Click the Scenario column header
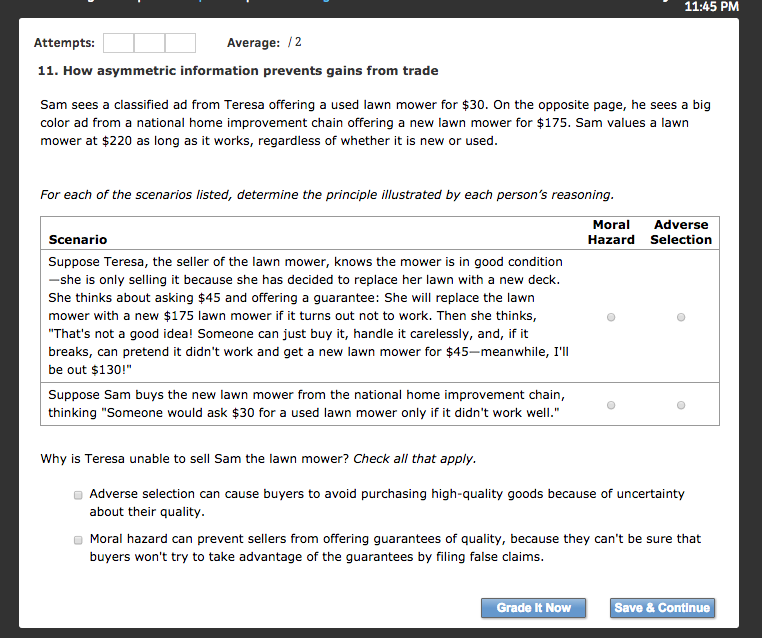Image resolution: width=762 pixels, height=638 pixels. (x=78, y=240)
